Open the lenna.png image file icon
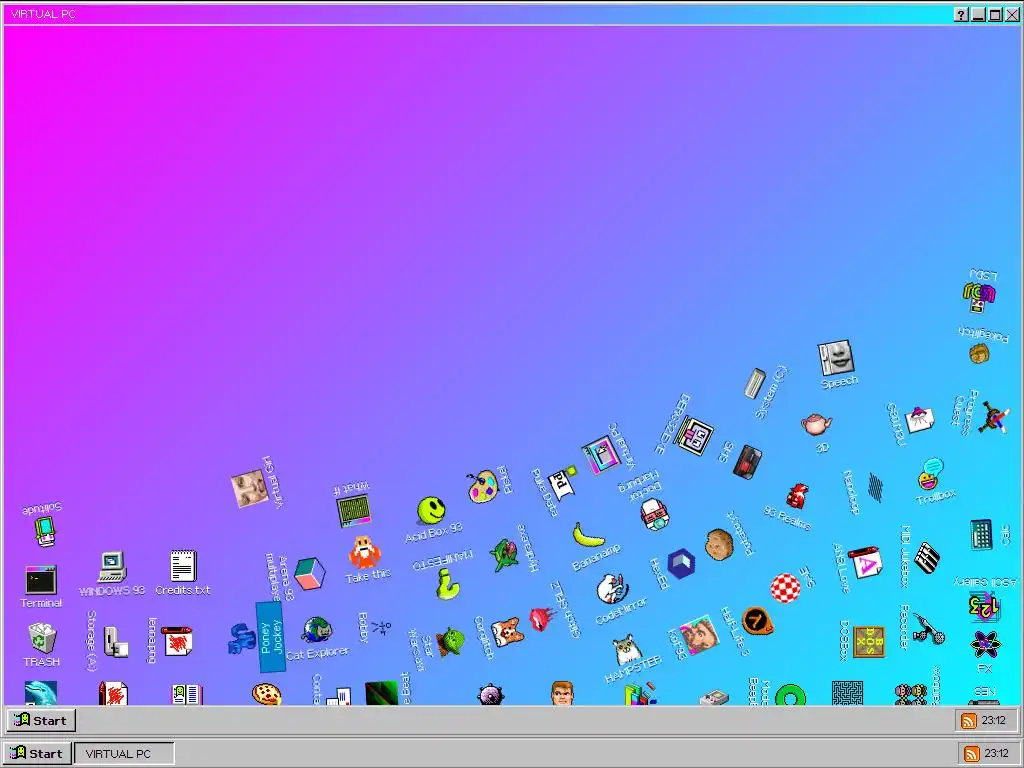1024x768 pixels. point(177,641)
